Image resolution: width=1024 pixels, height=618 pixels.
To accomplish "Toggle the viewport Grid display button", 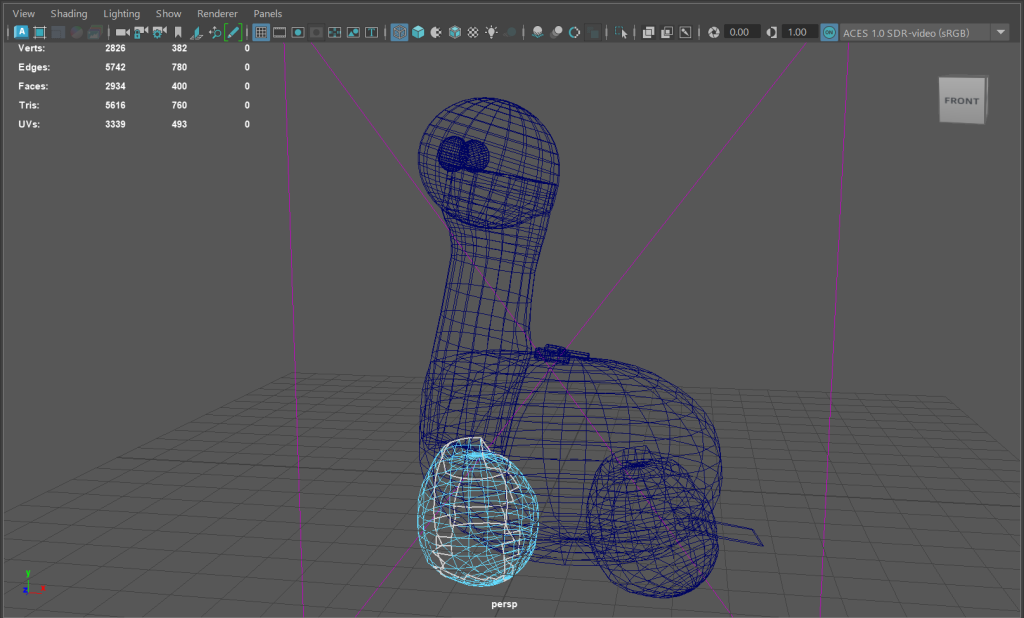I will click(x=261, y=33).
